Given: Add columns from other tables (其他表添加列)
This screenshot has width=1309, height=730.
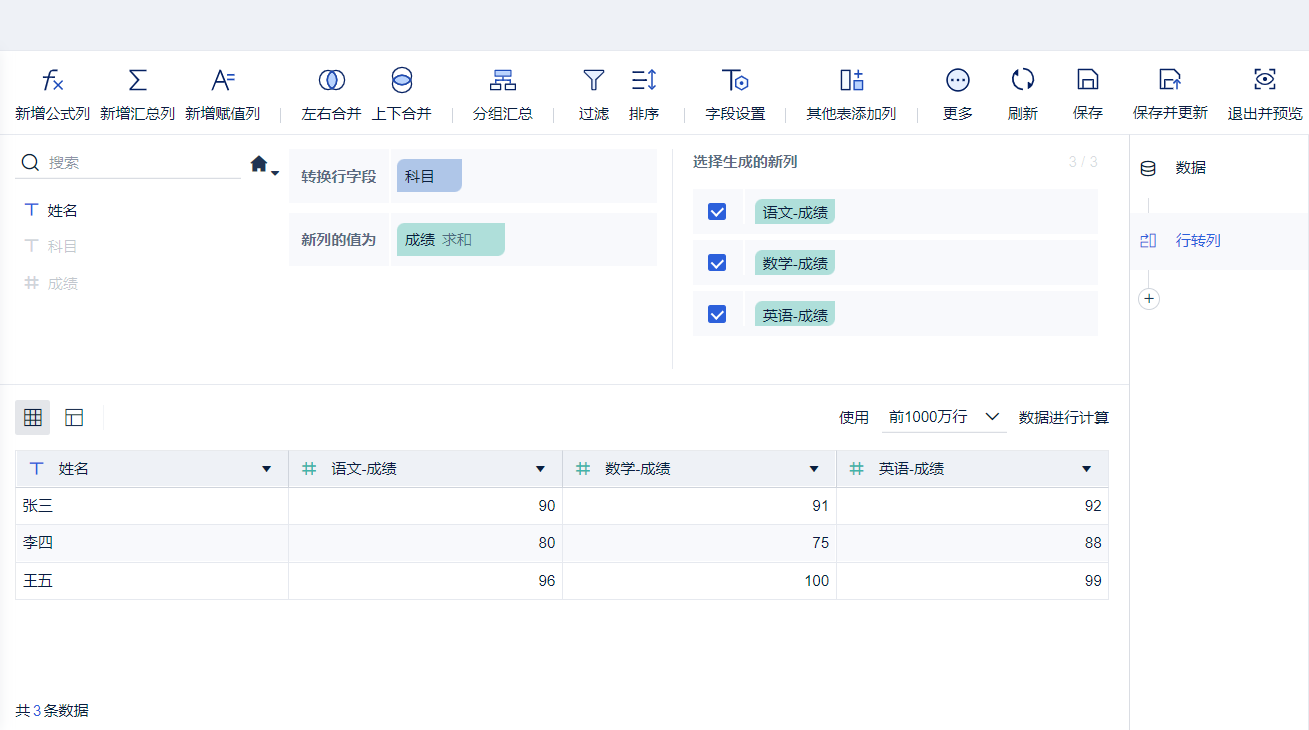Looking at the screenshot, I should [x=851, y=95].
